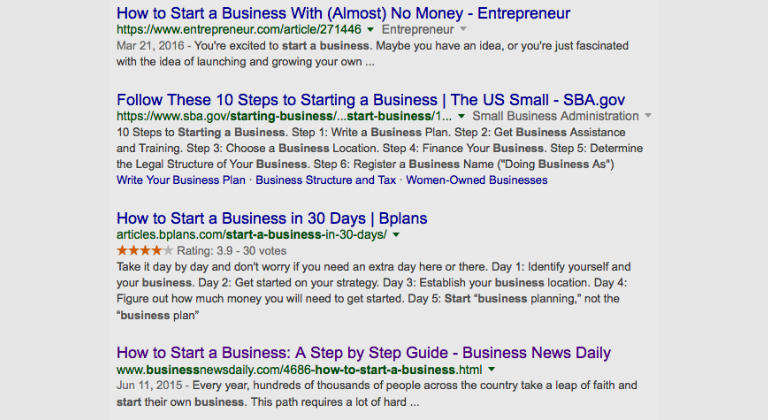Open SBA.gov '10 Steps to Starting a Business' result

tap(371, 99)
